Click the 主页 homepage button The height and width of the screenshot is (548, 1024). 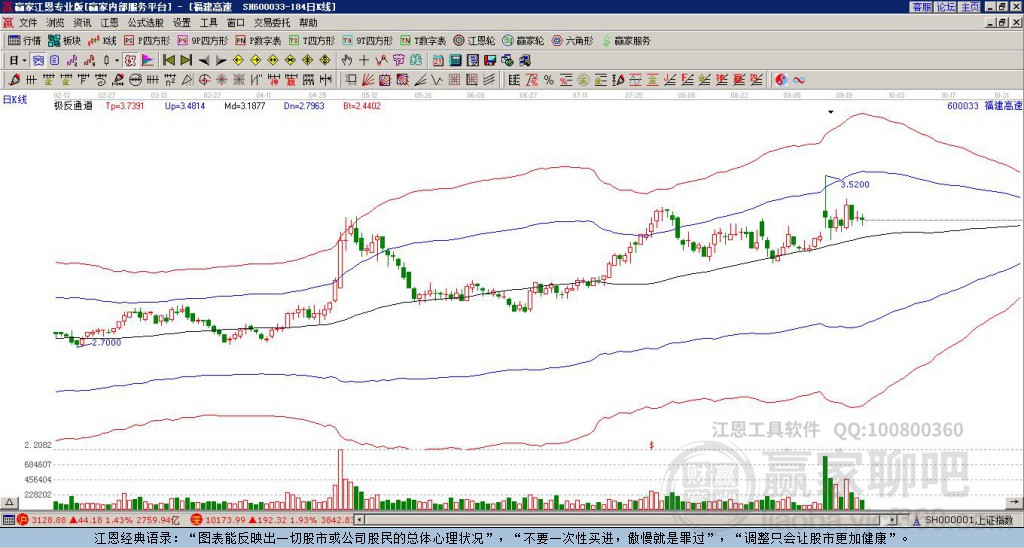point(969,7)
